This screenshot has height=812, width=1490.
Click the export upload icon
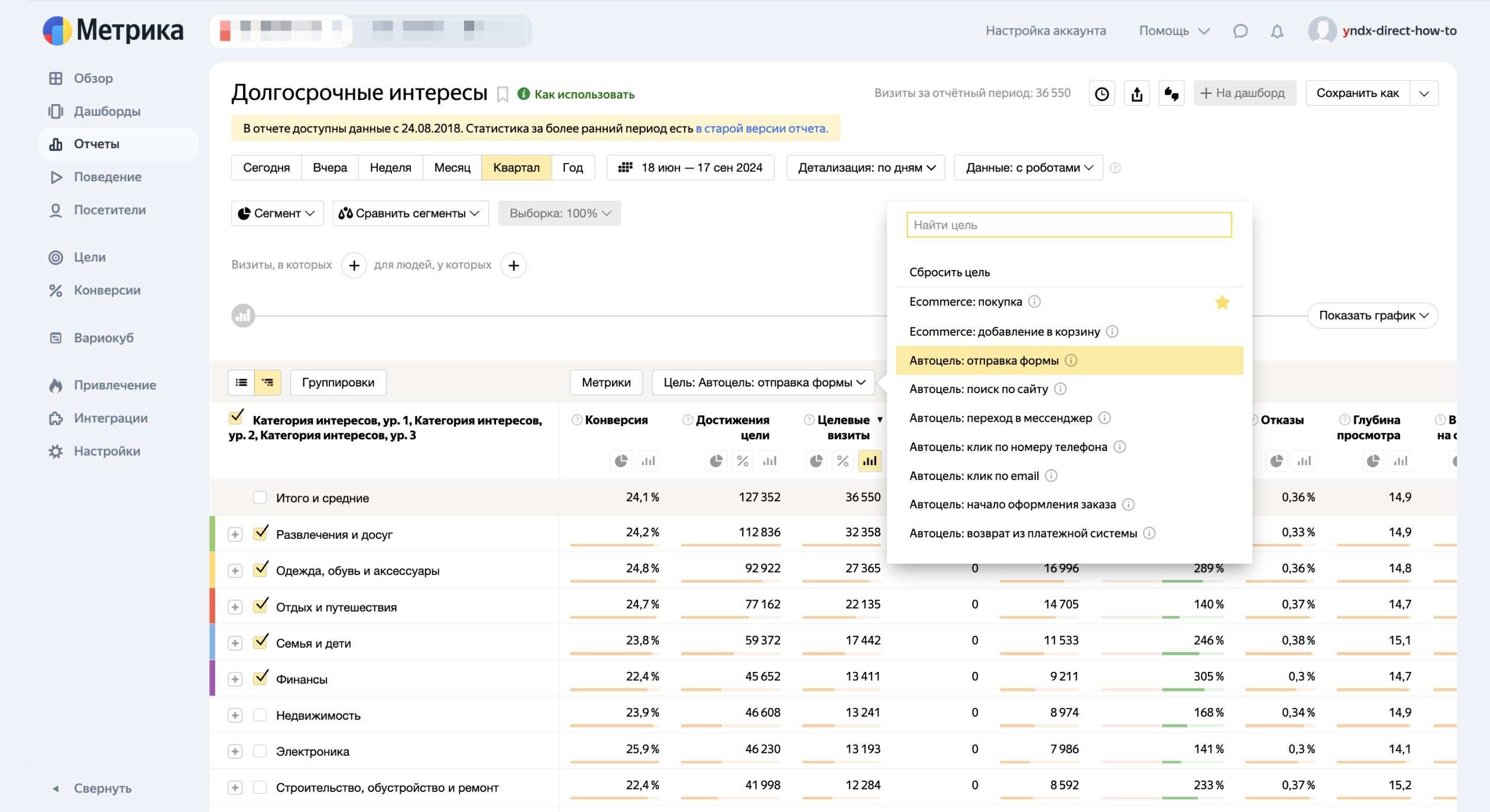click(x=1136, y=93)
